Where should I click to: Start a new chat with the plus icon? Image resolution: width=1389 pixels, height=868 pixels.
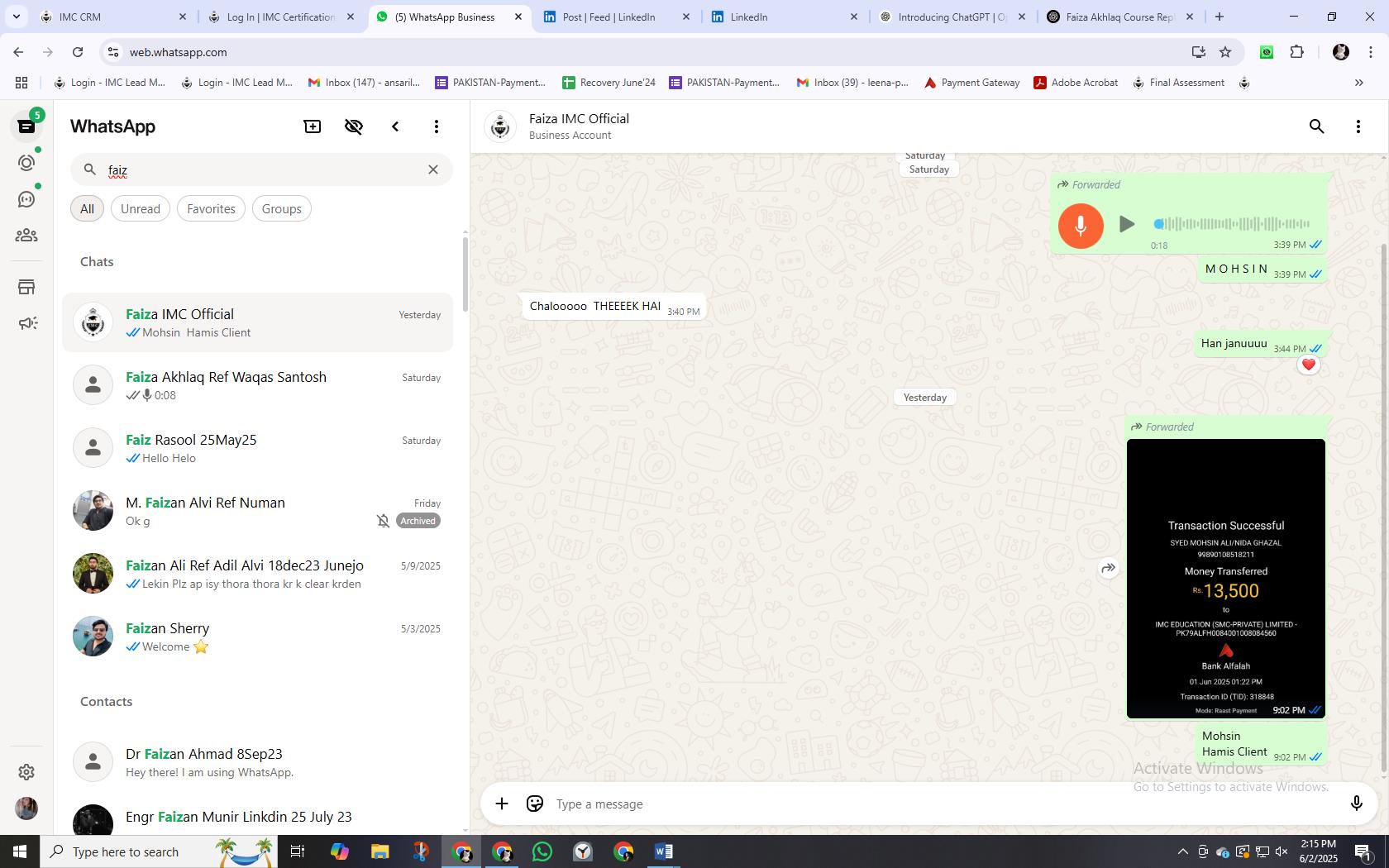(313, 126)
